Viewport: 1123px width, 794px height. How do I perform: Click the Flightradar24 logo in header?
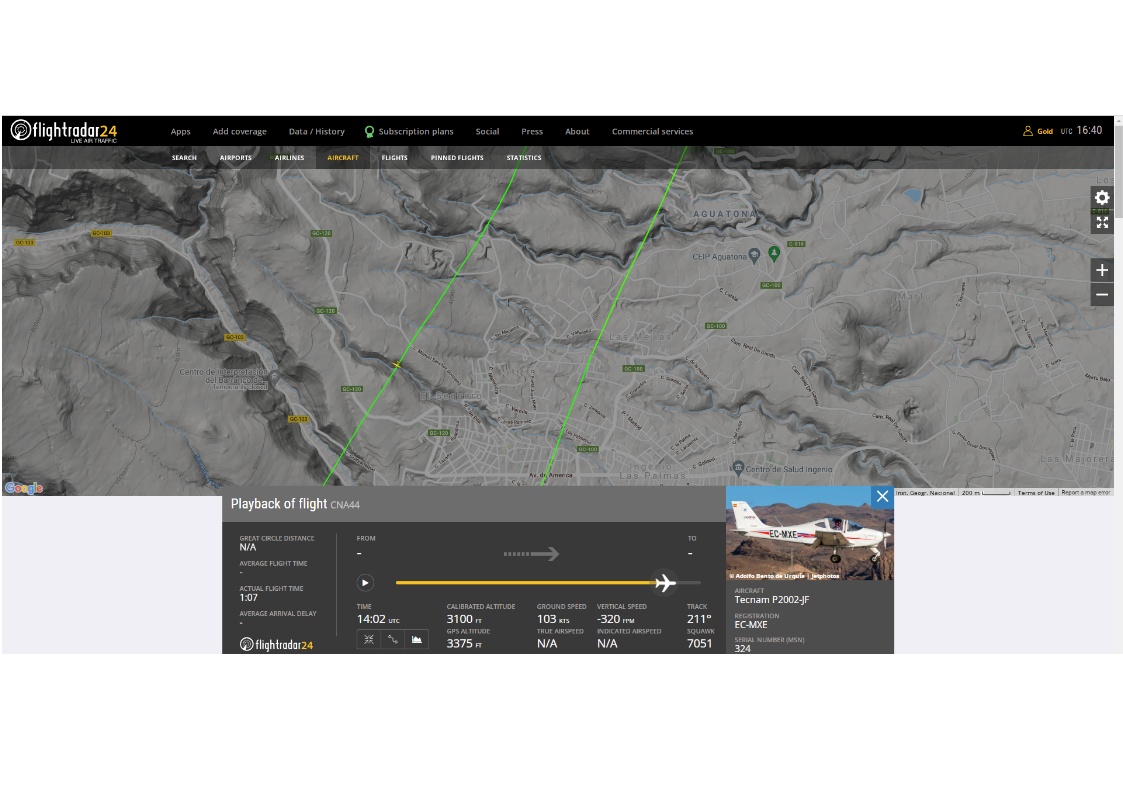64,131
